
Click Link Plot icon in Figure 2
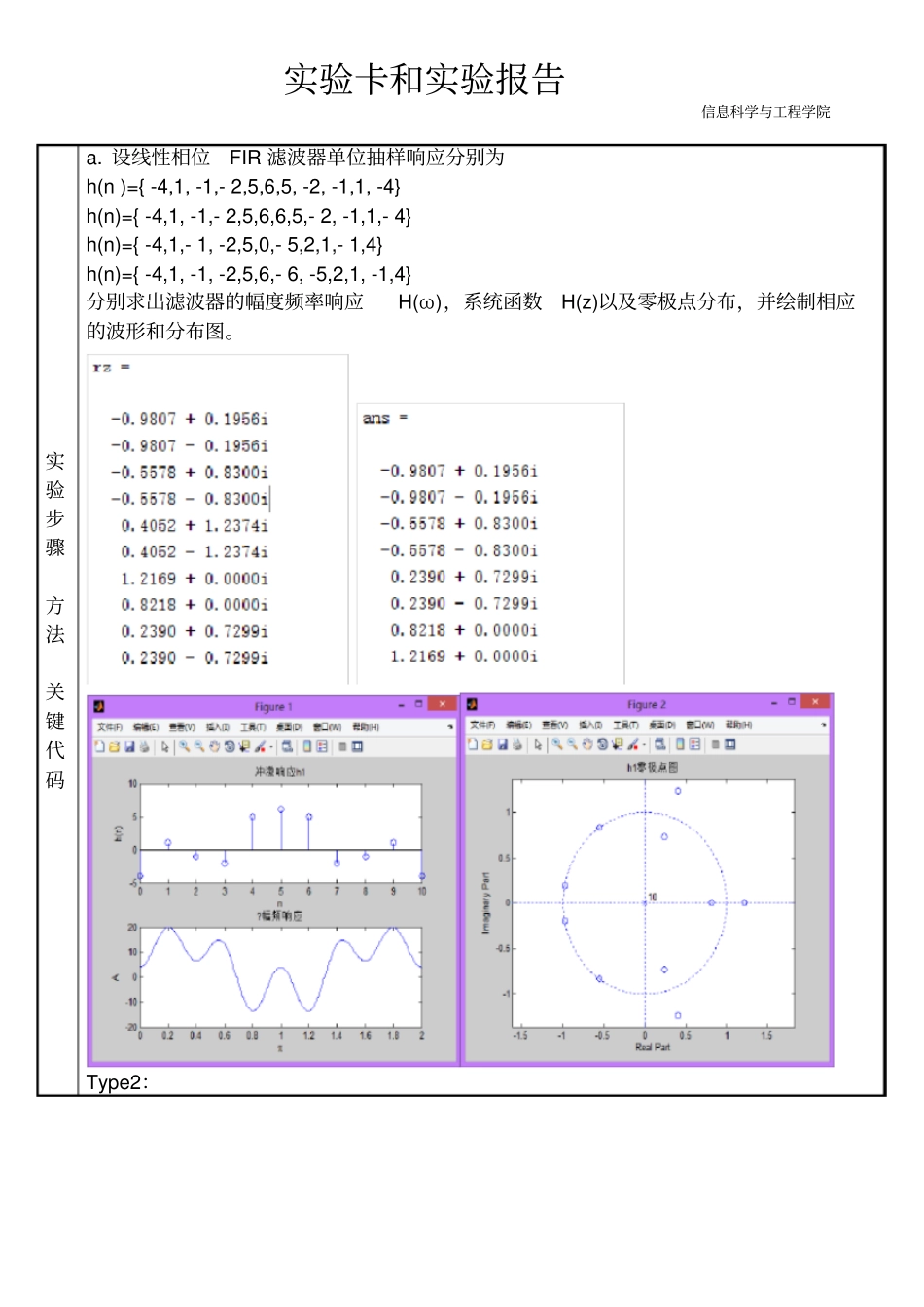point(660,744)
